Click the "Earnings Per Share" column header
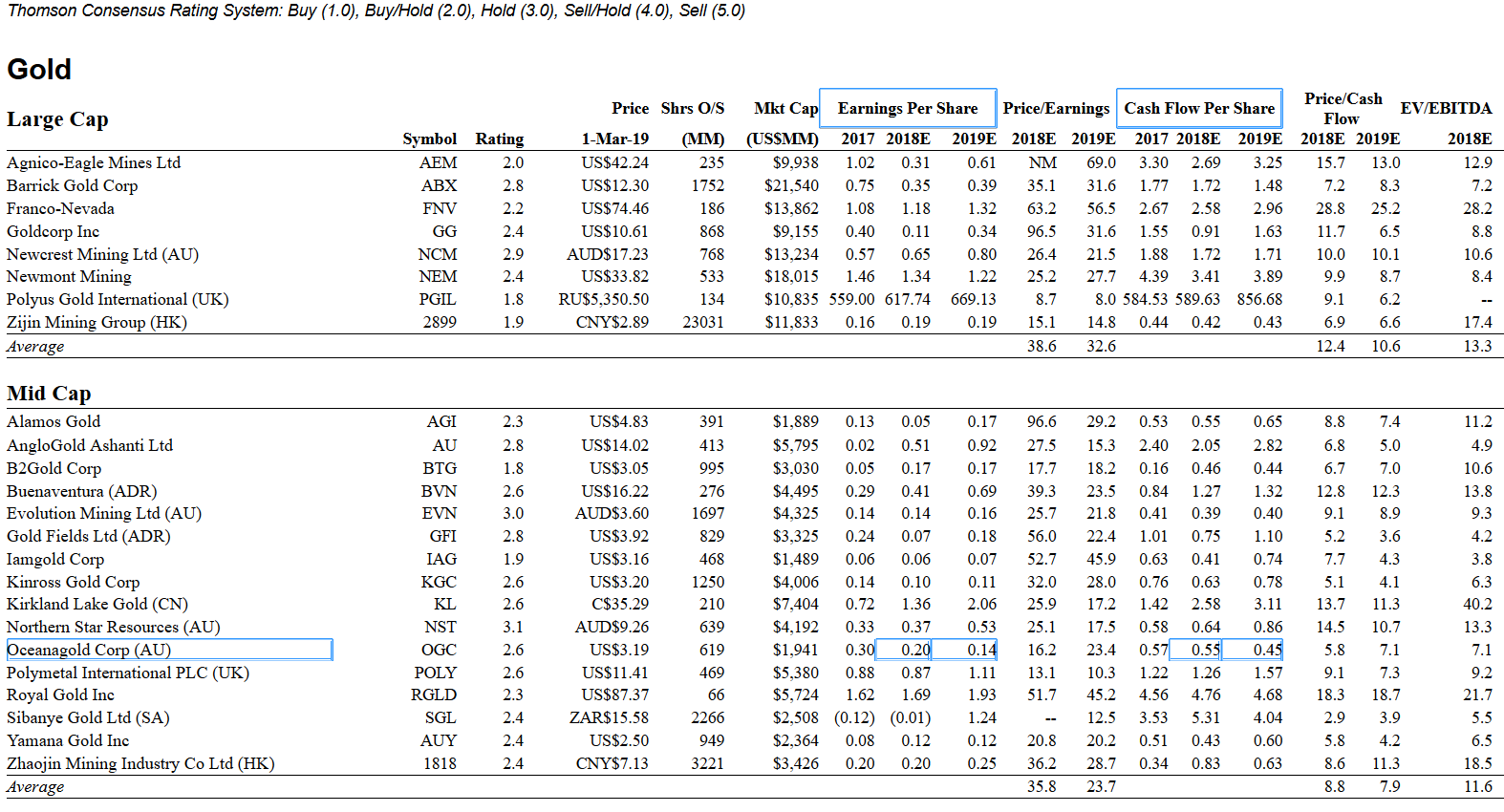 908,108
